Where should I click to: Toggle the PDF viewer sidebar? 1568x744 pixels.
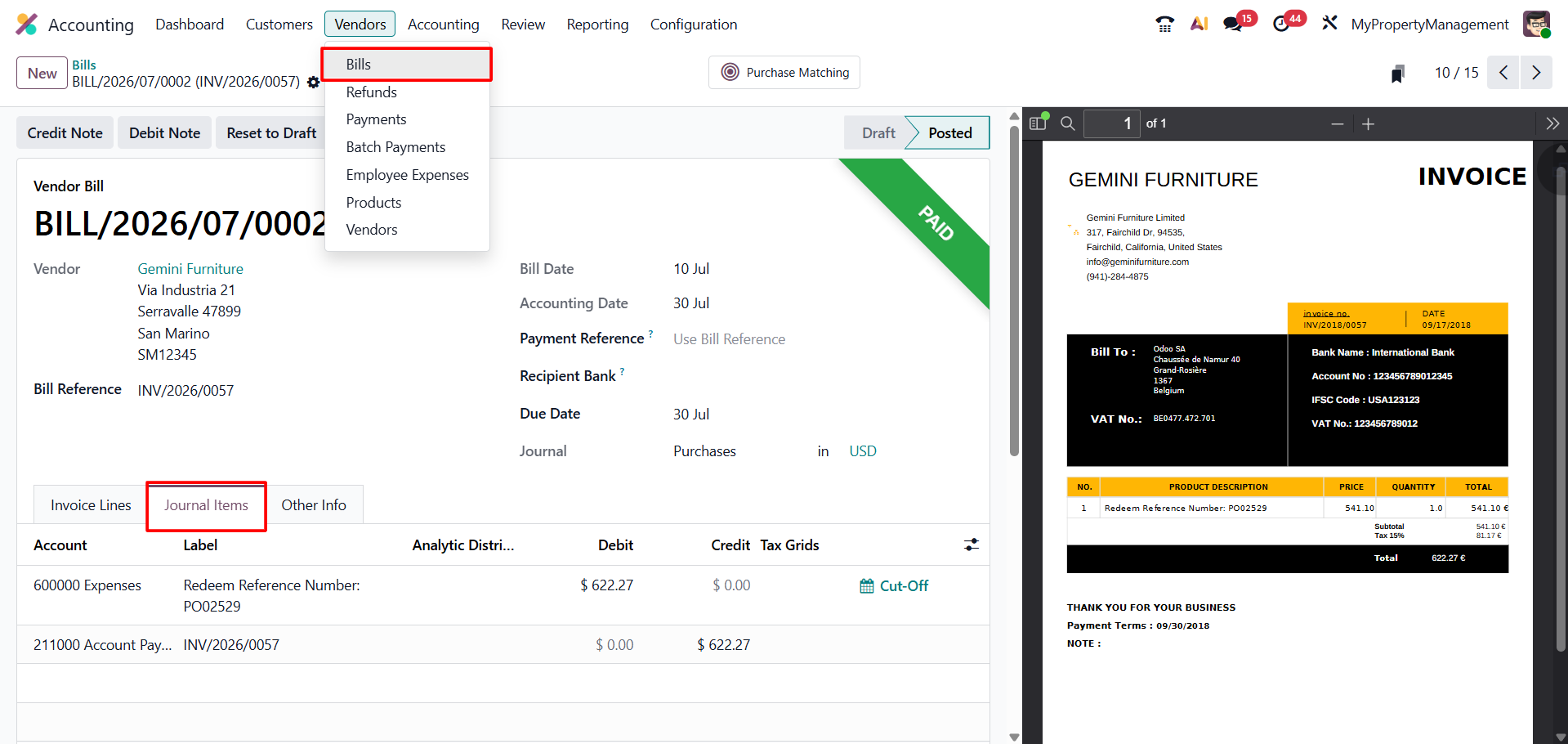[1039, 123]
